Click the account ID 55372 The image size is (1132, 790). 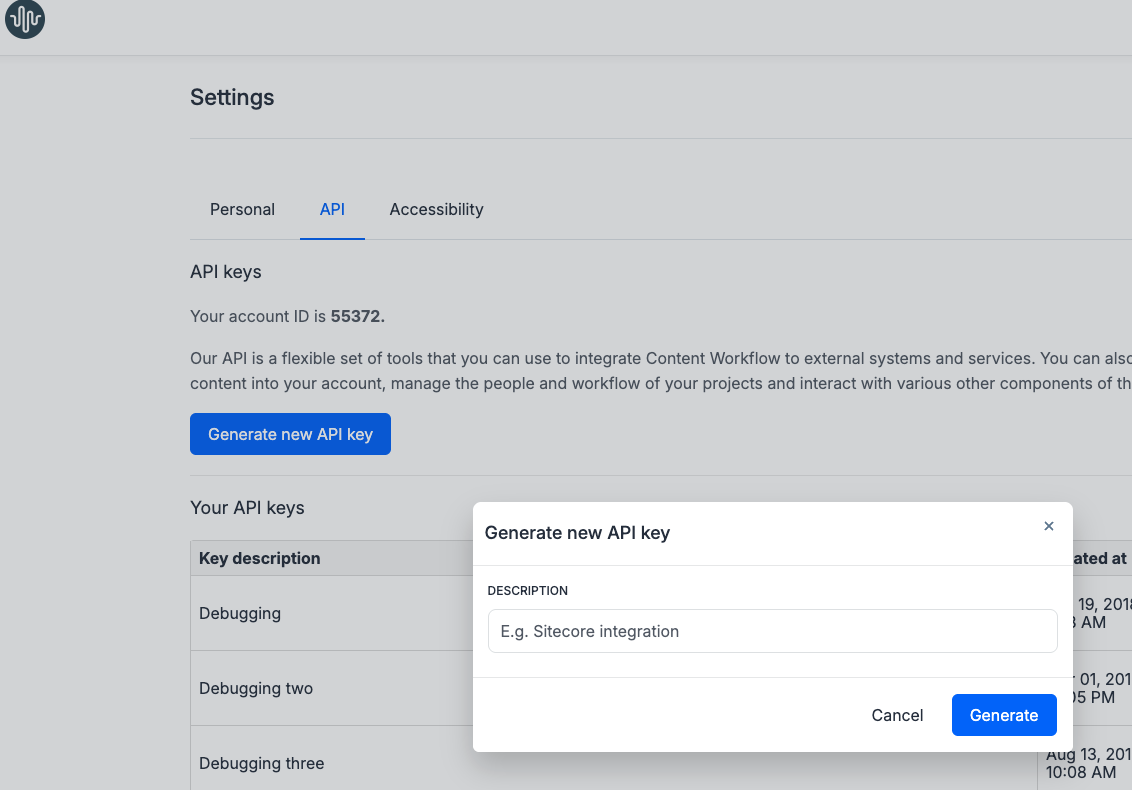[x=357, y=316]
